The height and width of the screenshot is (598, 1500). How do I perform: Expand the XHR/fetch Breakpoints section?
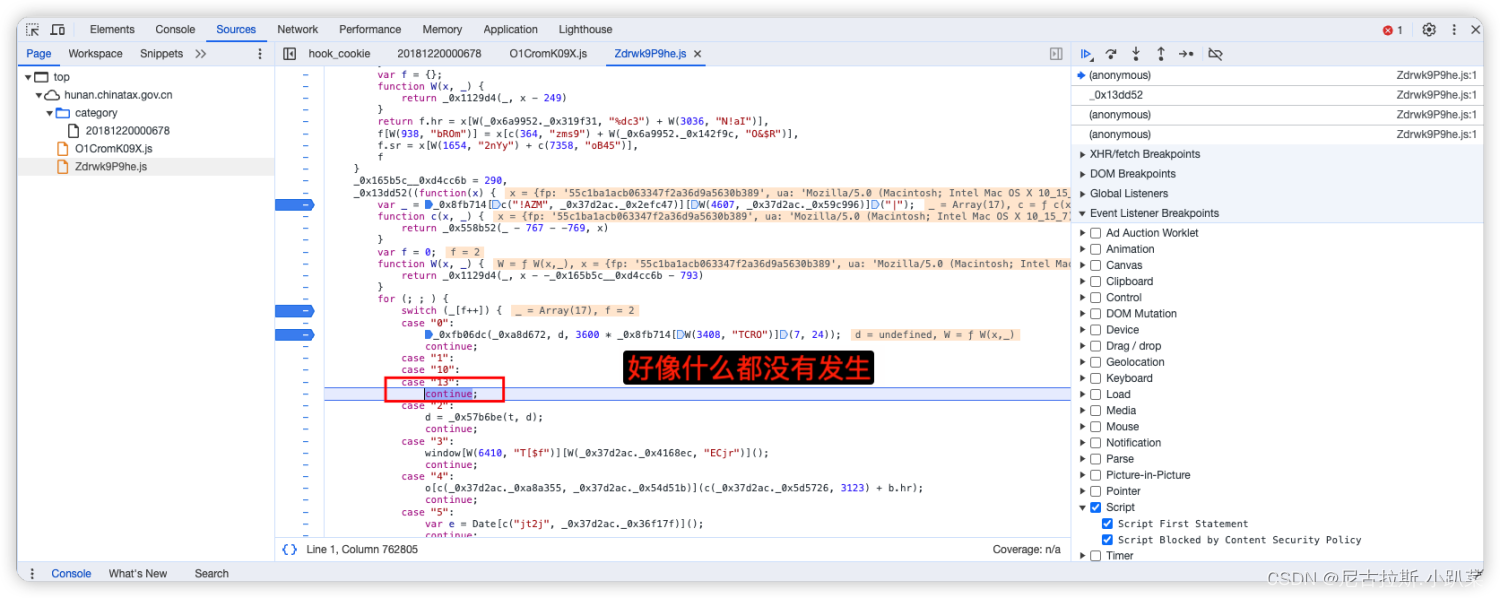(x=1082, y=154)
